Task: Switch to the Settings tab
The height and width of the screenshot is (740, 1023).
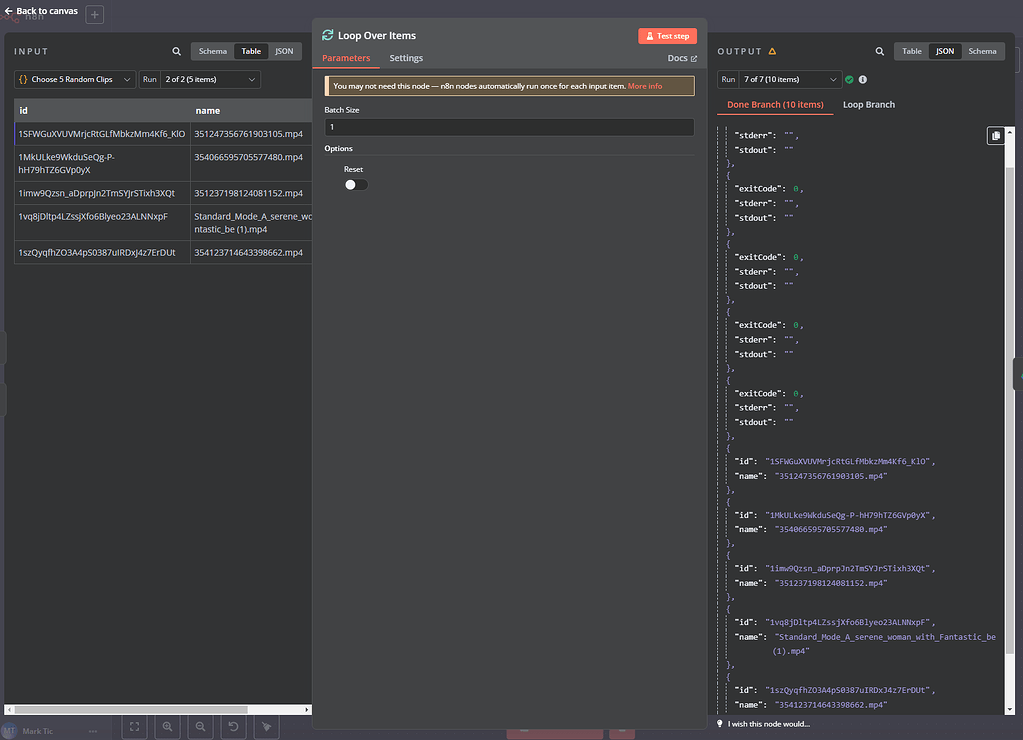Action: click(x=406, y=58)
